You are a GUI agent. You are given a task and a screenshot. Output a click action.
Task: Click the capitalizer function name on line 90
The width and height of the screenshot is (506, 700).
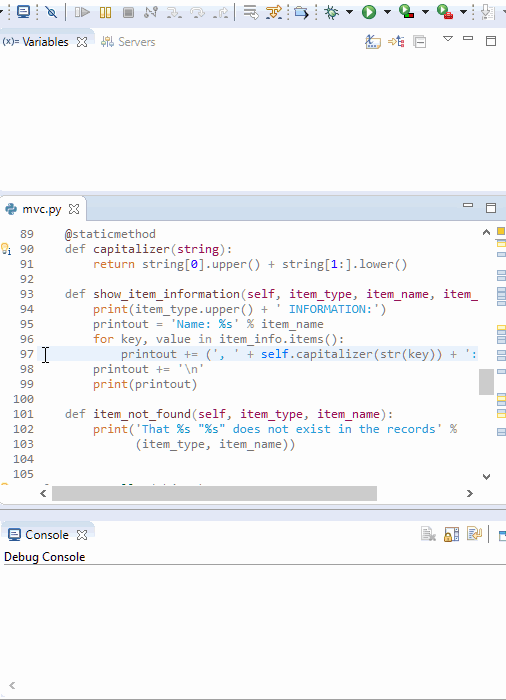(x=131, y=249)
